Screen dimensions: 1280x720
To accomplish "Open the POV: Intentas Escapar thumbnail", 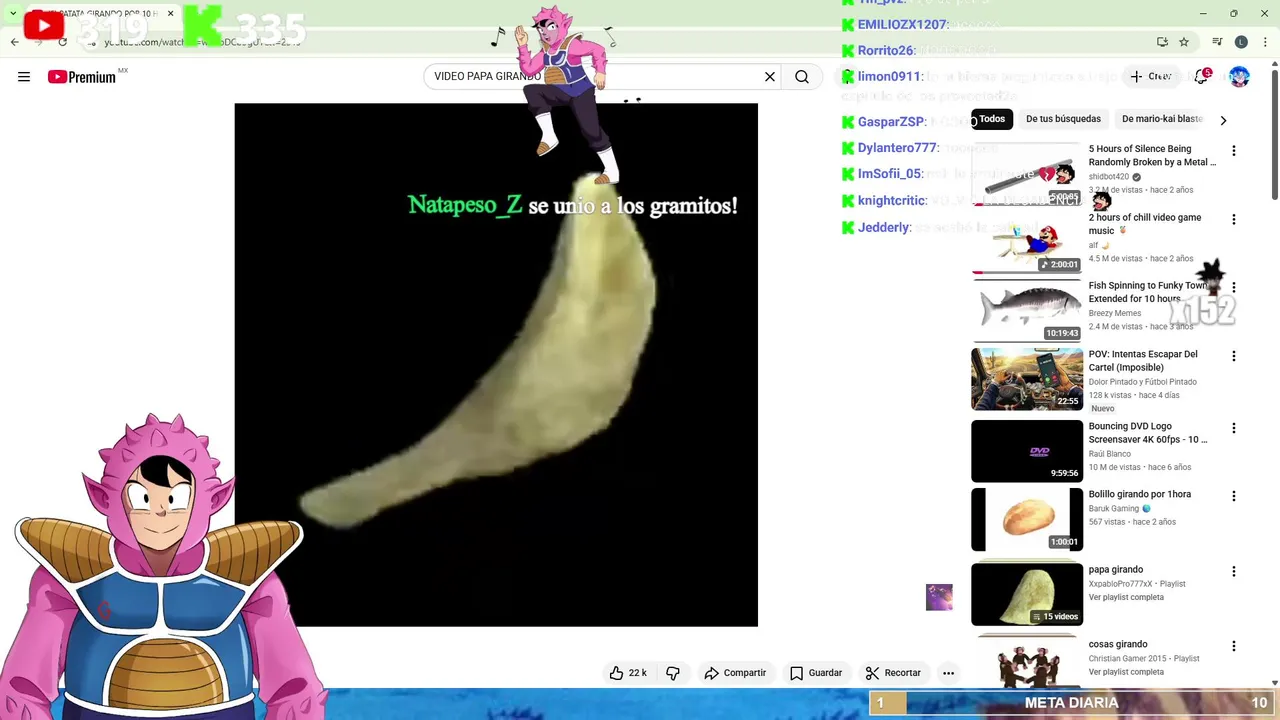I will point(1027,379).
